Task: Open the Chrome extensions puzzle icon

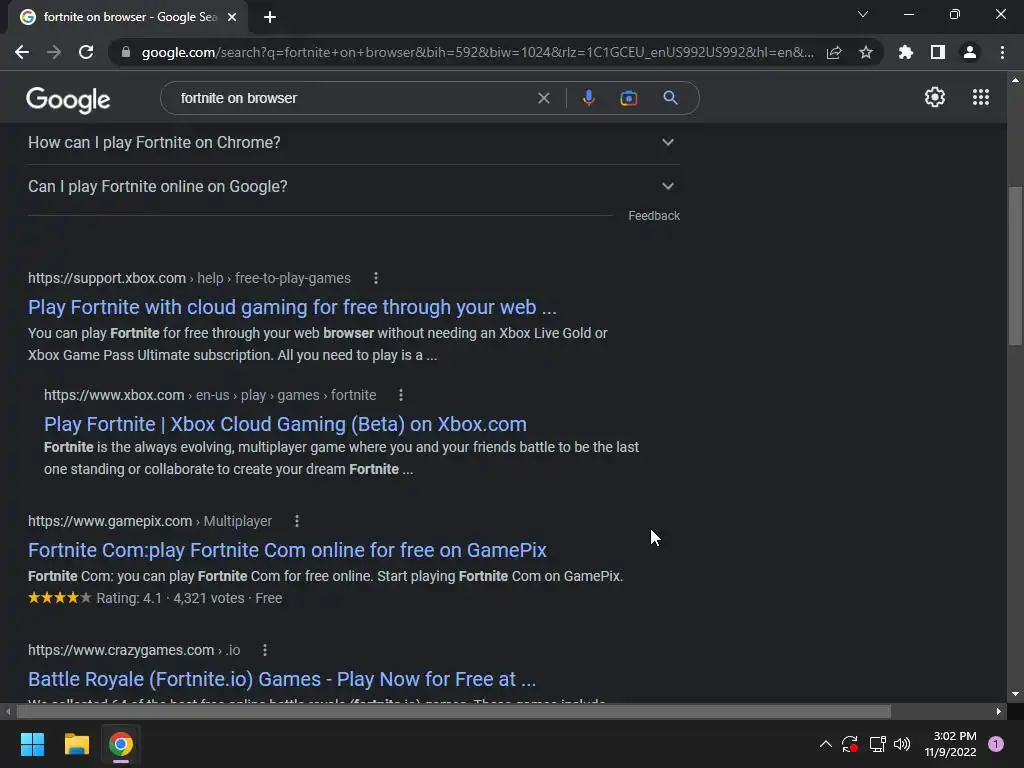Action: [x=906, y=52]
